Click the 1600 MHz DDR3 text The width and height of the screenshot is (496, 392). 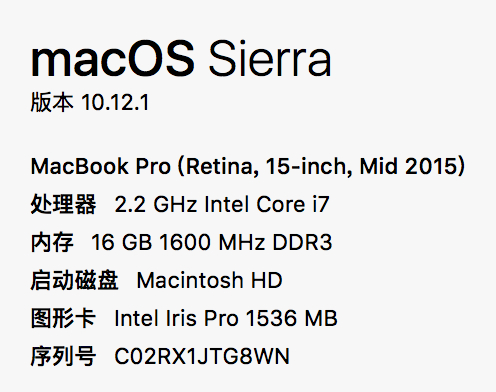coord(246,242)
